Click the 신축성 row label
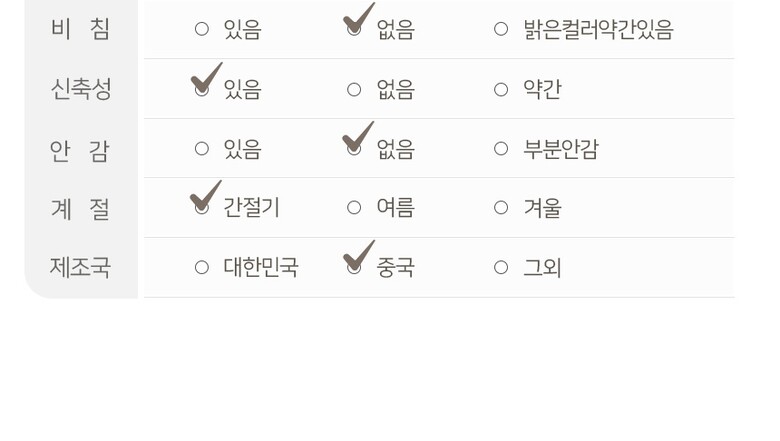The width and height of the screenshot is (780, 441). coord(80,89)
